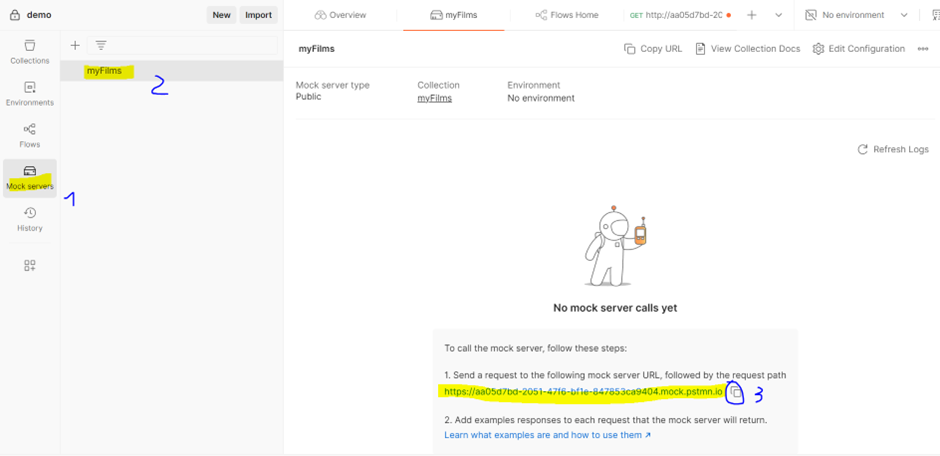The height and width of the screenshot is (456, 940).
Task: Select Mock servers in the sidebar
Action: pyautogui.click(x=29, y=177)
